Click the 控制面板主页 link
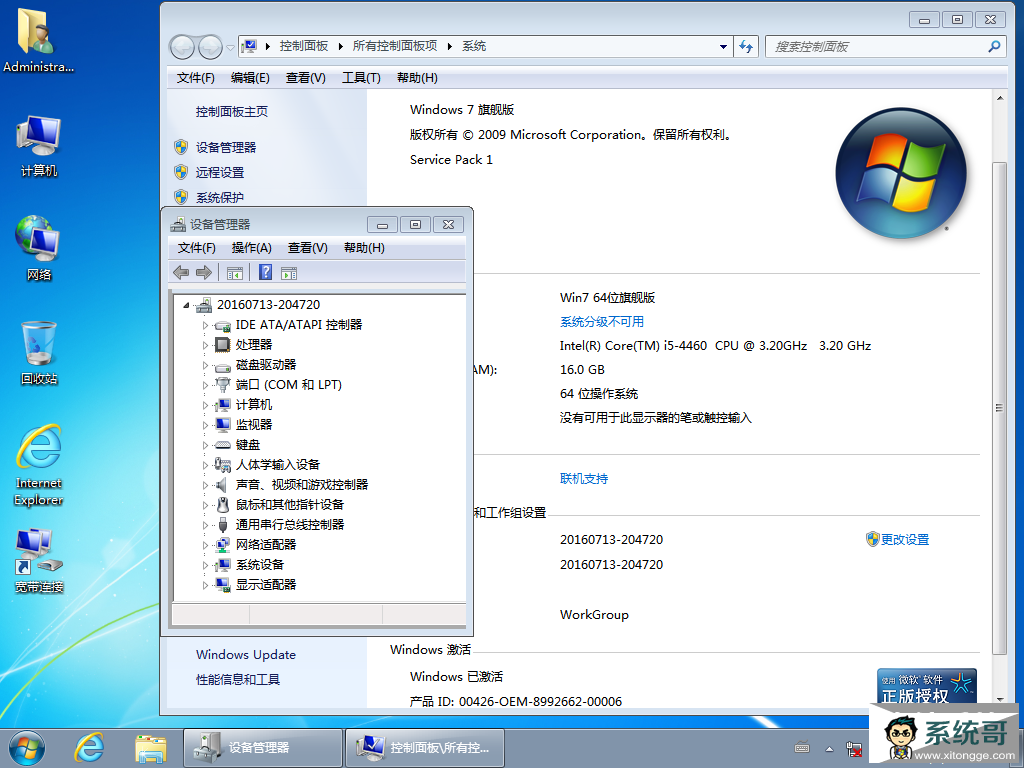Screen dimensions: 1024x768 (x=232, y=112)
